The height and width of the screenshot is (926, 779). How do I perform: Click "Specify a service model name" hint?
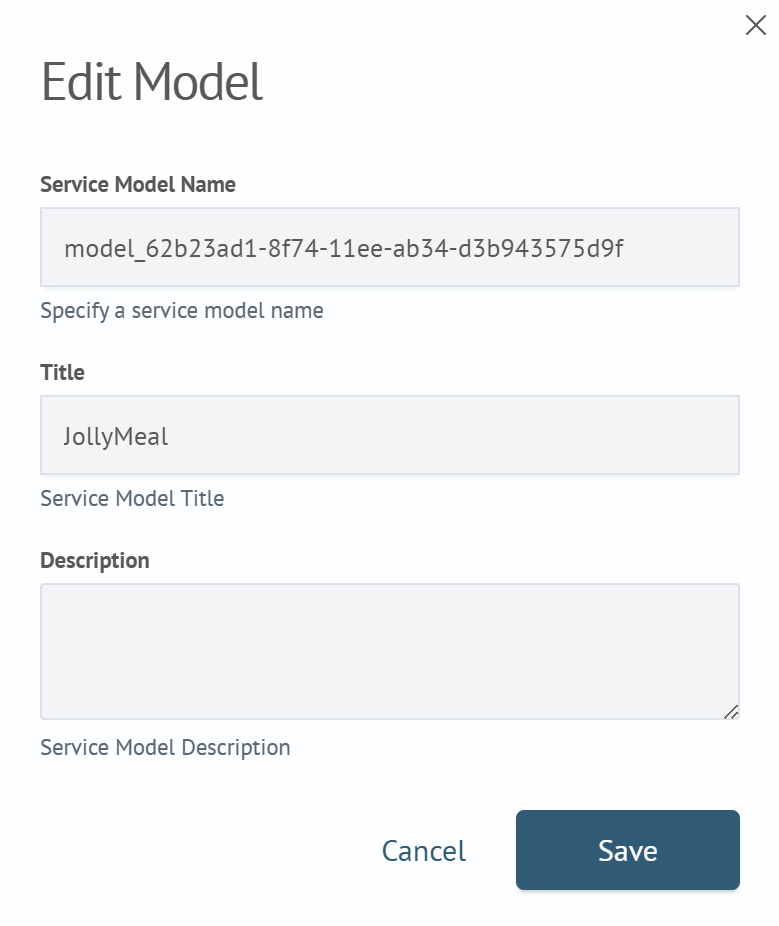tap(181, 310)
